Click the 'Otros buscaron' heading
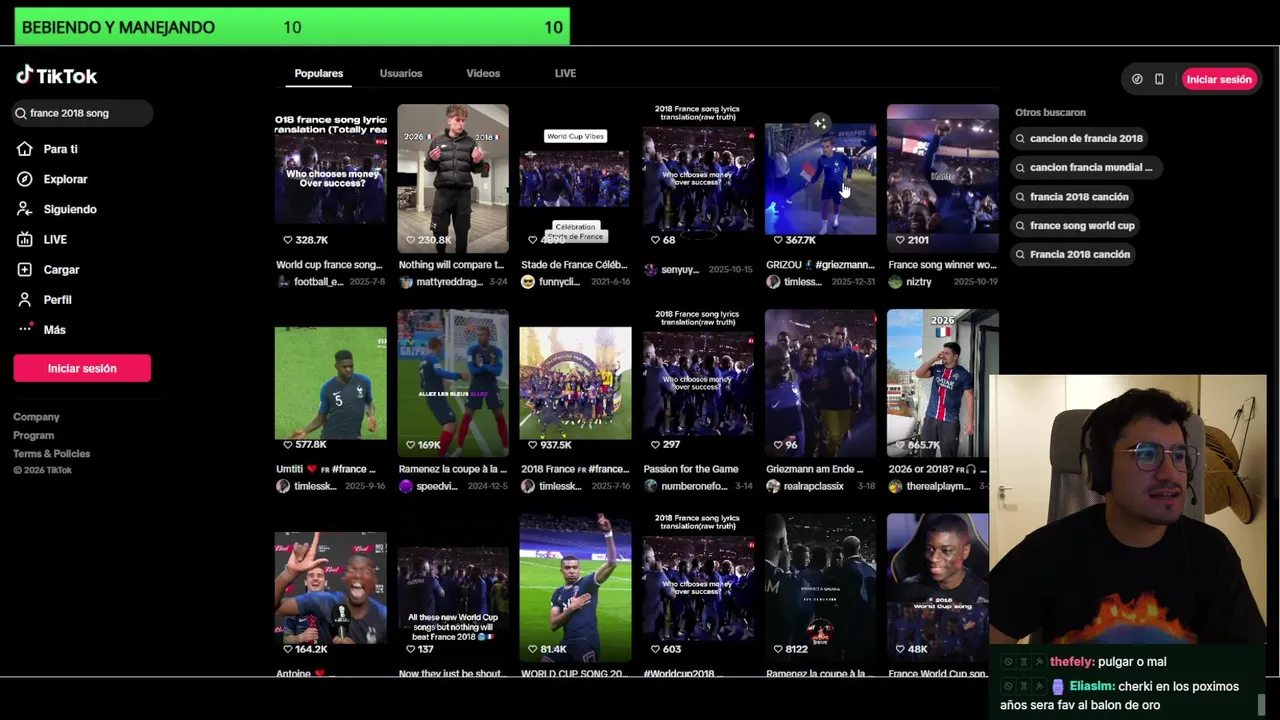The width and height of the screenshot is (1280, 720). [x=1050, y=113]
